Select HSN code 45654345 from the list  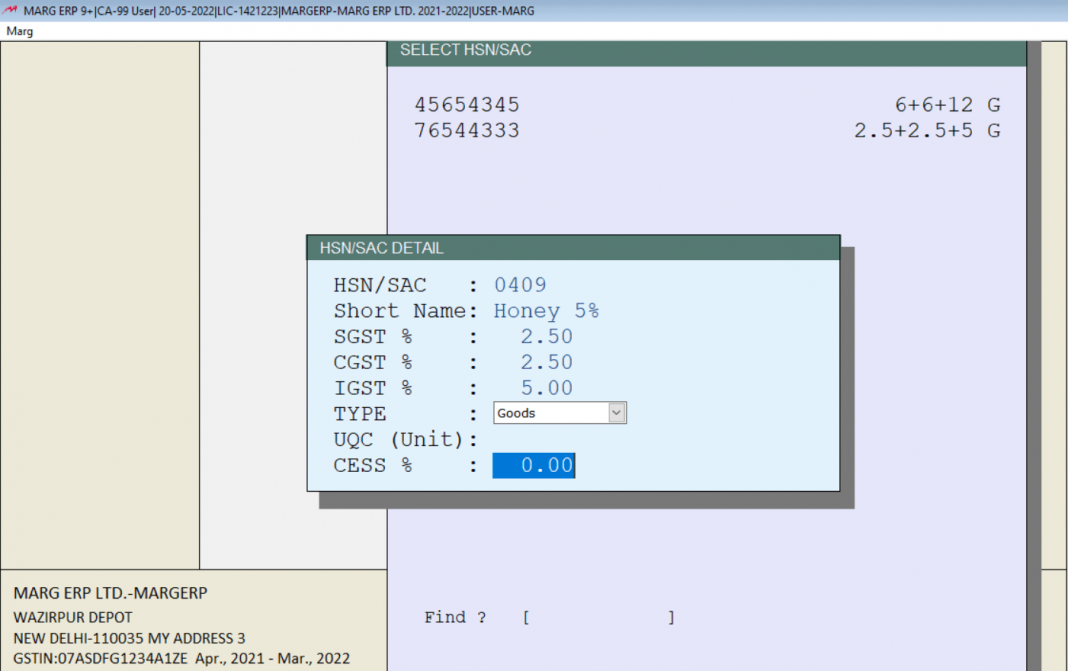467,104
